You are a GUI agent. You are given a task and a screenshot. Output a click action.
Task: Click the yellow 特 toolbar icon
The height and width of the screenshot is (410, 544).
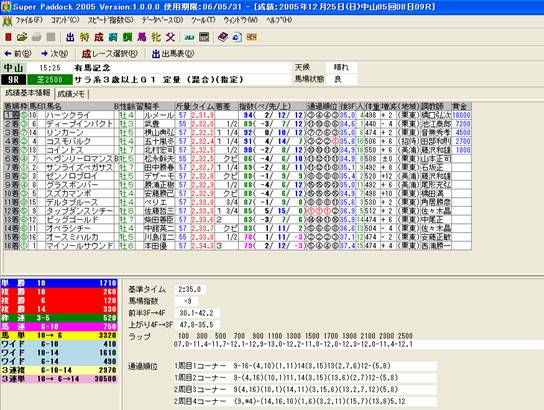[x=84, y=37]
